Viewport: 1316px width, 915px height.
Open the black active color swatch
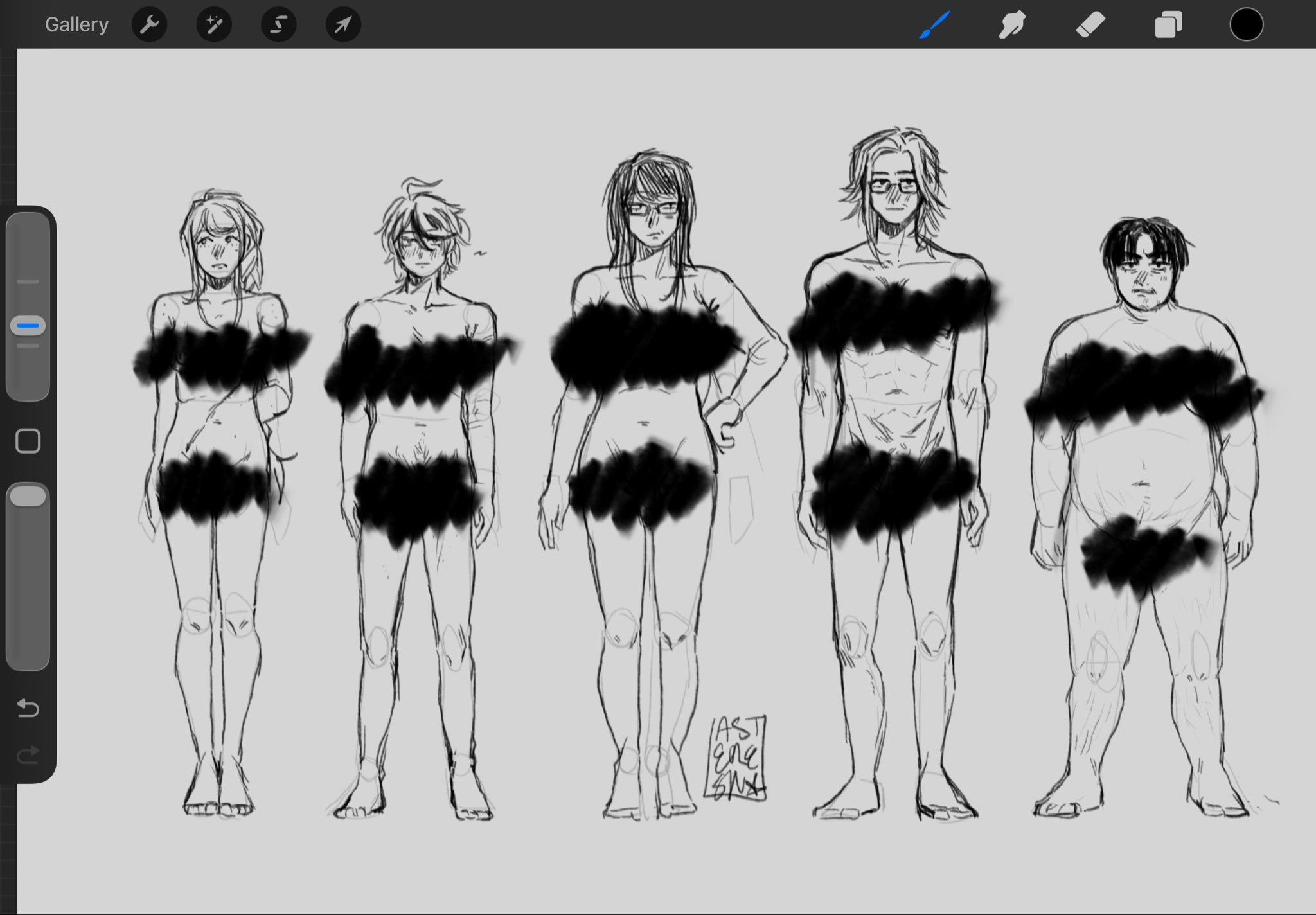1246,25
